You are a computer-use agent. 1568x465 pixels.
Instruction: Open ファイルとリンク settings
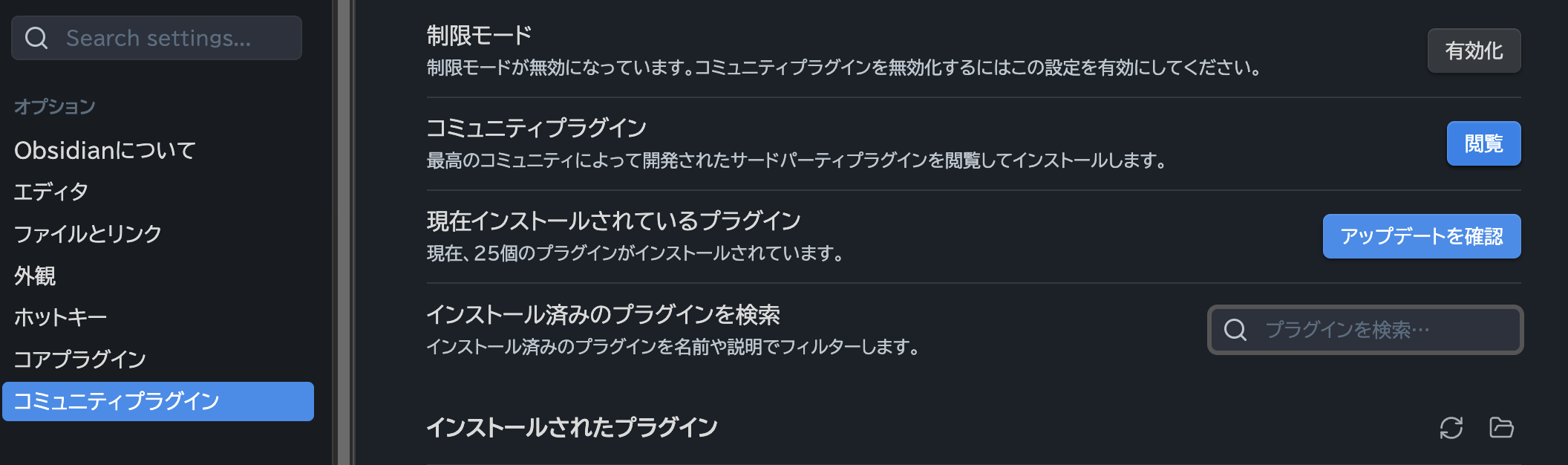pos(88,234)
